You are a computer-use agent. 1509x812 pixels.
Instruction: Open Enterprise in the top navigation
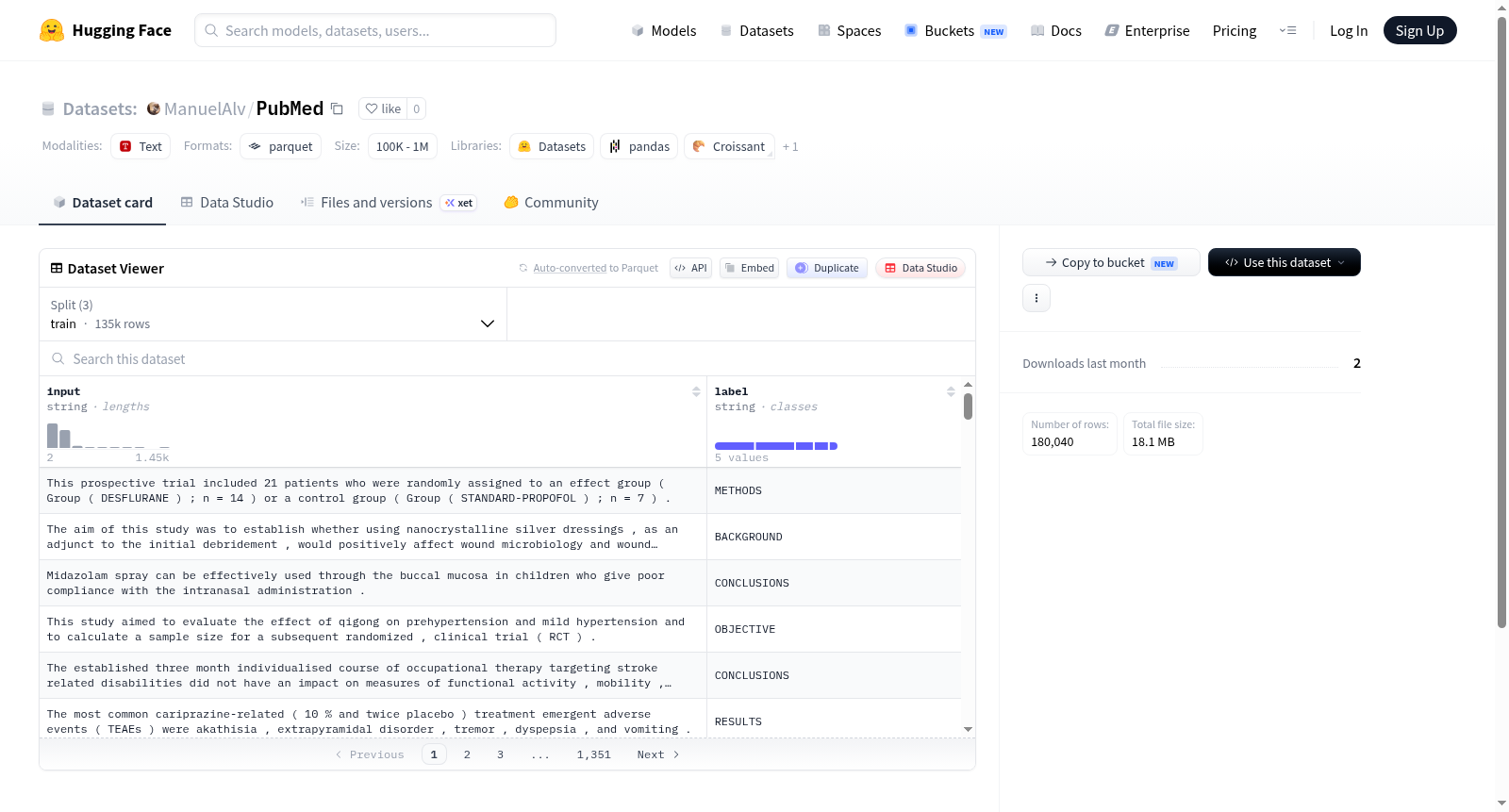[x=1148, y=30]
